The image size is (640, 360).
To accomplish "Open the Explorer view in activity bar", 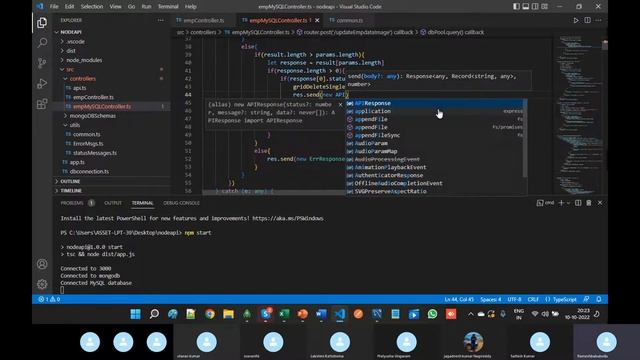I will tap(42, 23).
